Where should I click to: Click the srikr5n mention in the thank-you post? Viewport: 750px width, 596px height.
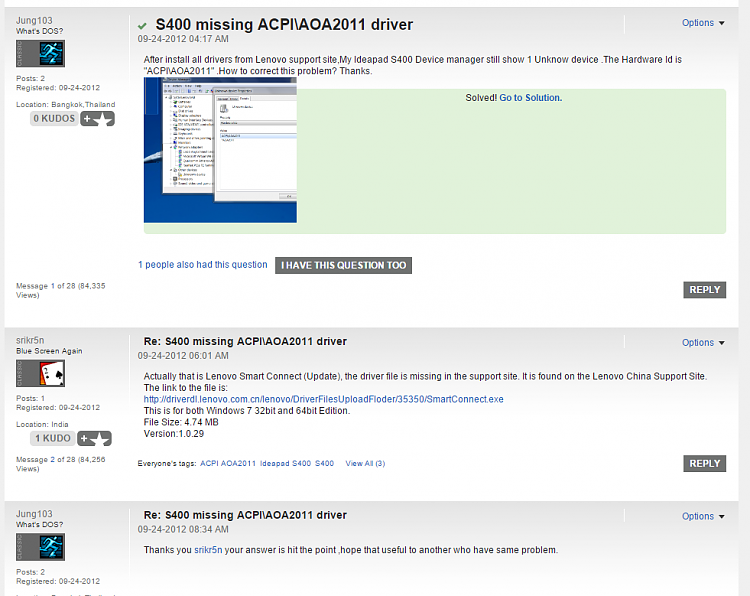[208, 550]
